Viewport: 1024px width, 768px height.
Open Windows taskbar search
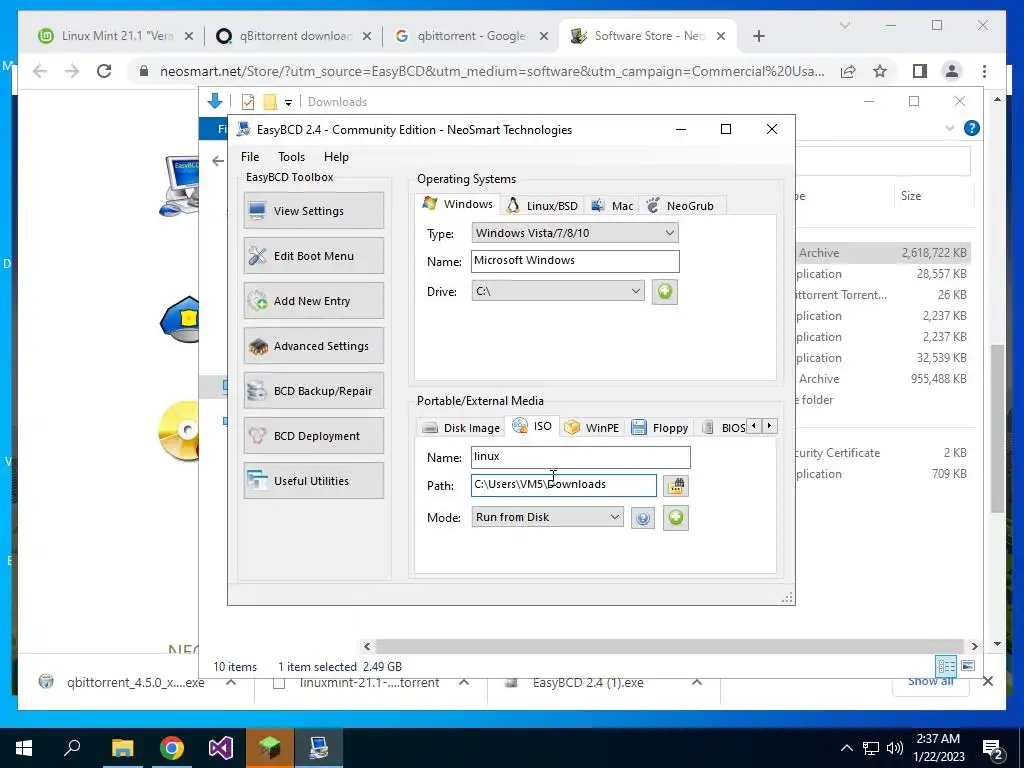tap(72, 748)
